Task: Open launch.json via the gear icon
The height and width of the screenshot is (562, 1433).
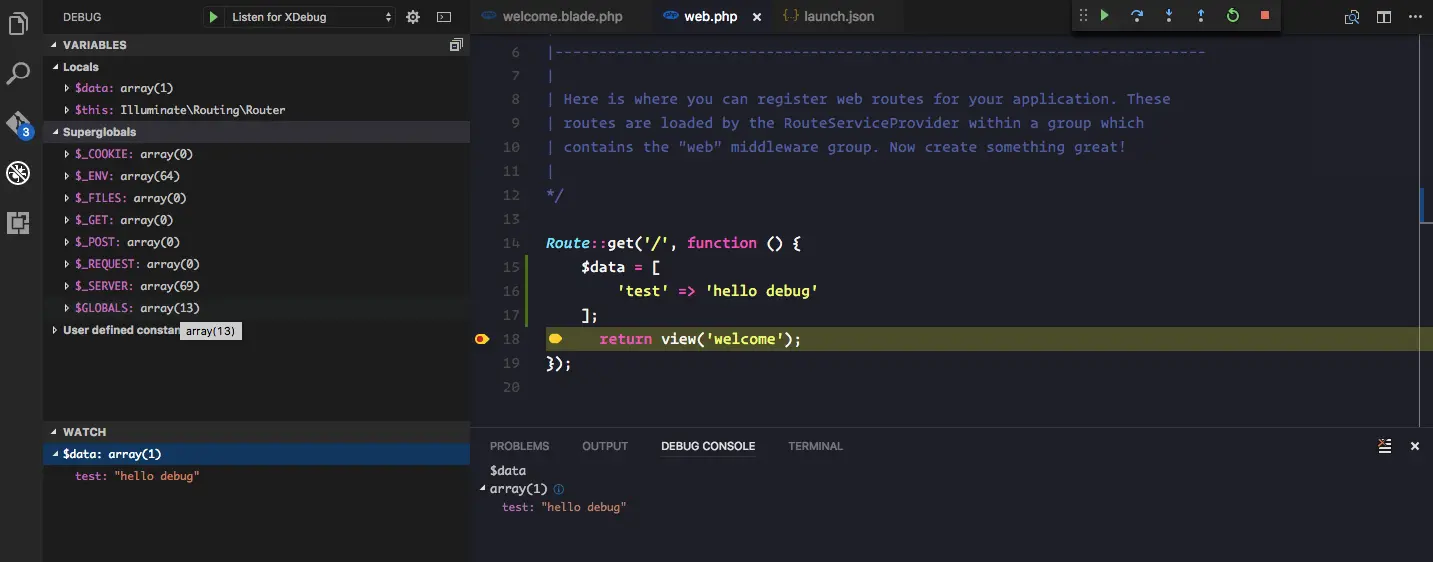Action: coord(413,17)
